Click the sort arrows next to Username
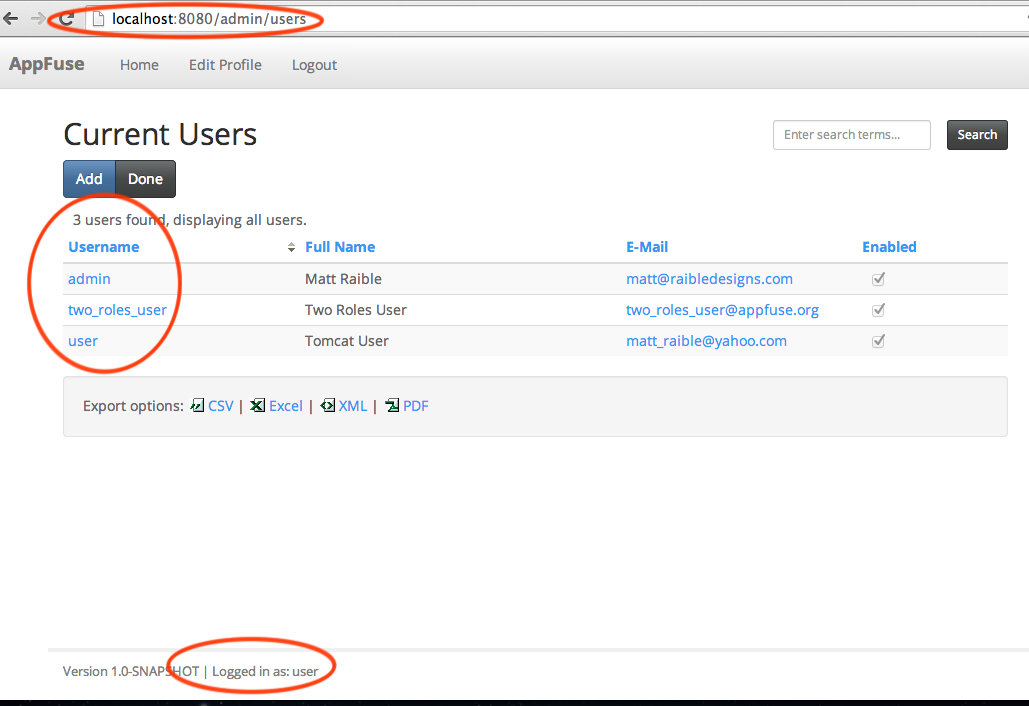Screen dimensions: 1029x706 pos(291,246)
